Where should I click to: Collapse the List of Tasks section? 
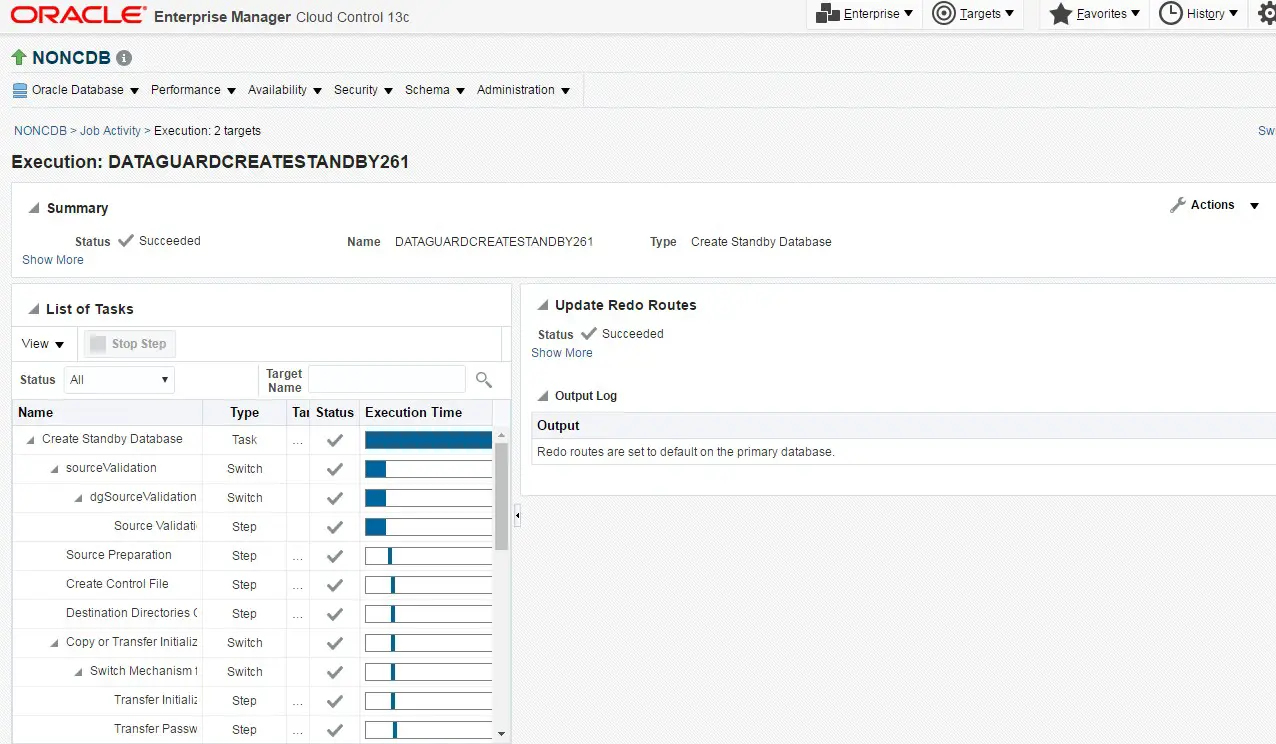[x=35, y=310]
